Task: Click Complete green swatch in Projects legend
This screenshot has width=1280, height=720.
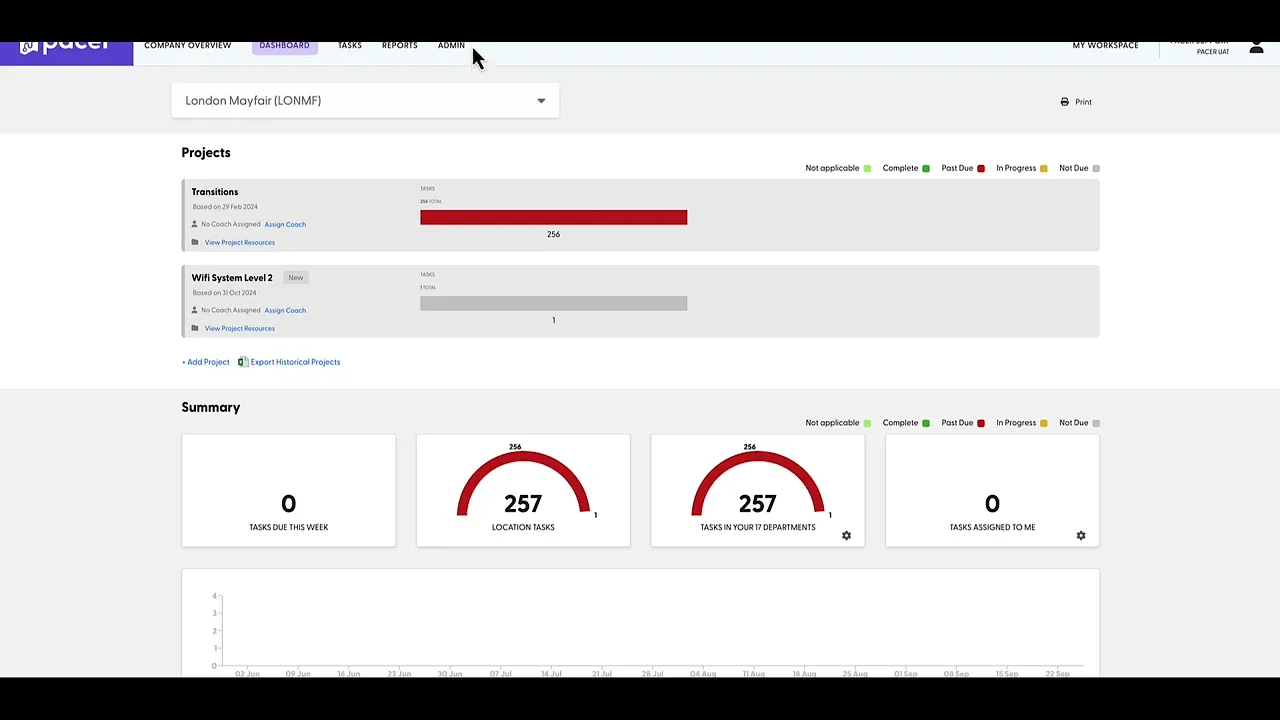Action: [926, 168]
